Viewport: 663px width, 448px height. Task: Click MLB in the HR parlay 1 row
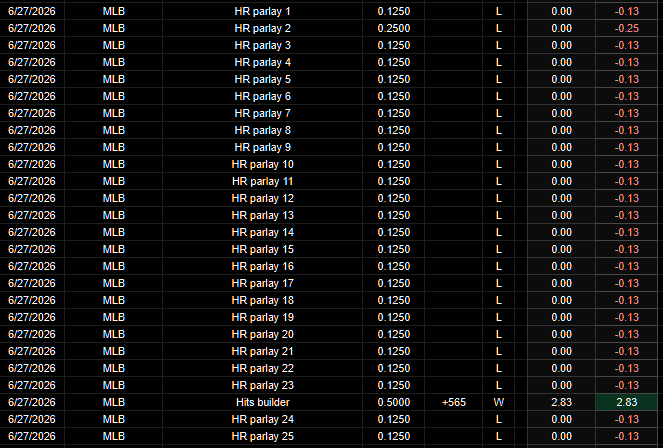coord(113,11)
